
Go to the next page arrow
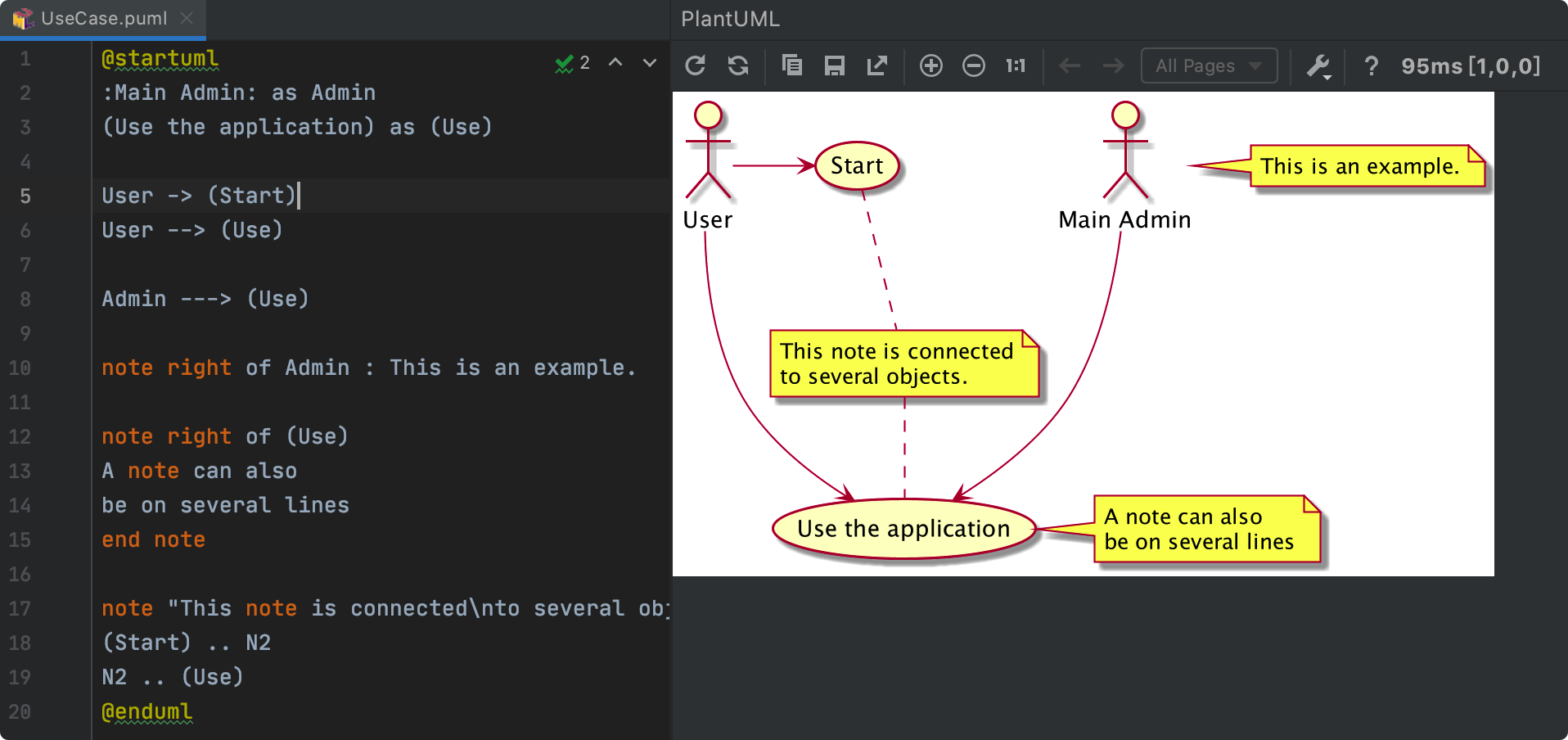(x=1113, y=65)
